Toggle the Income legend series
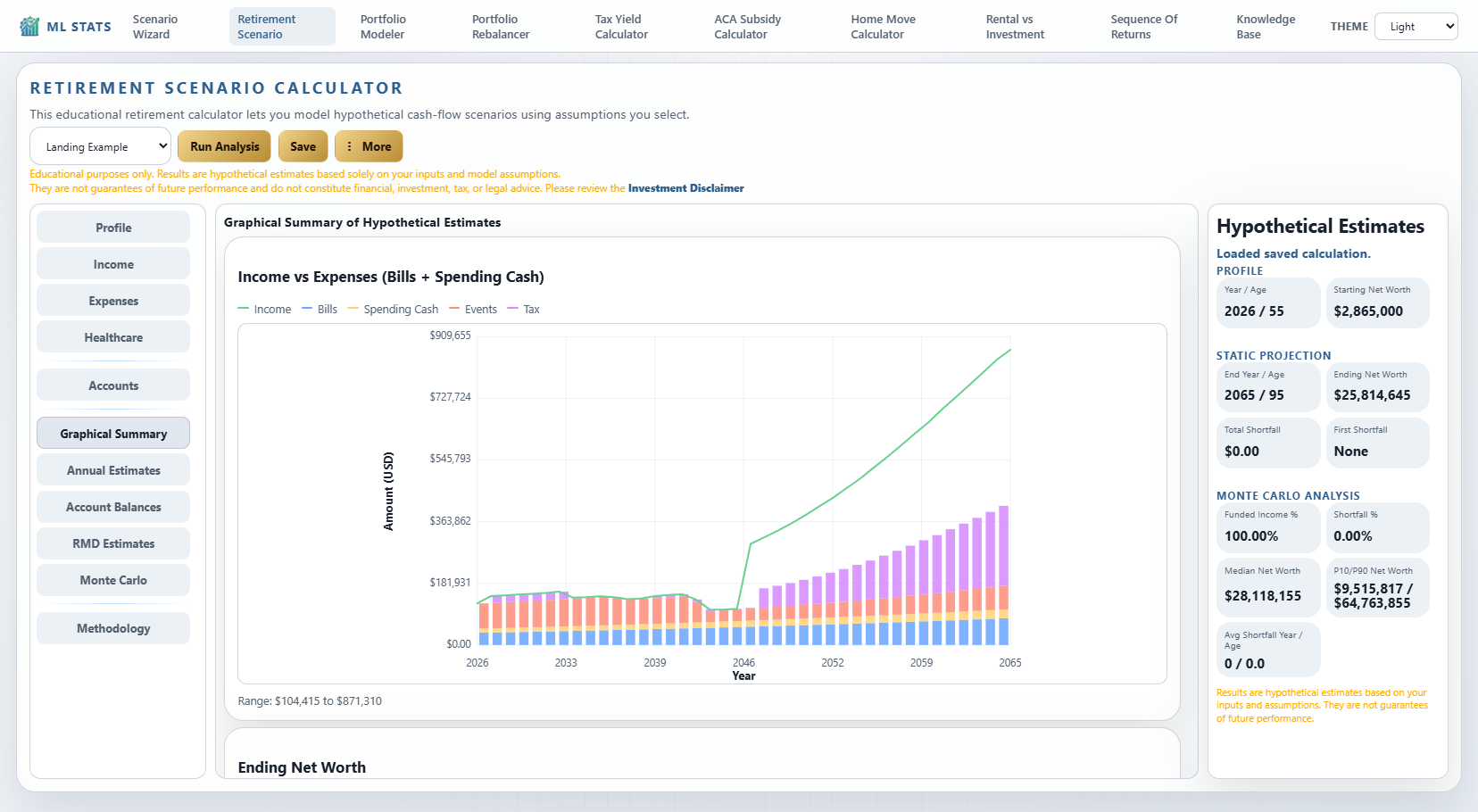This screenshot has width=1478, height=812. click(x=264, y=310)
